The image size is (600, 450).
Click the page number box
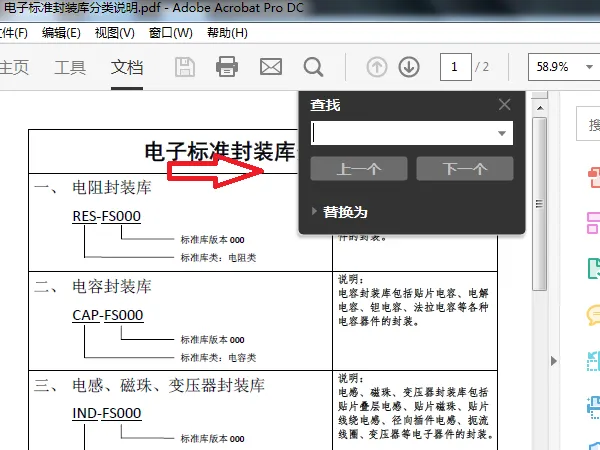tap(455, 67)
